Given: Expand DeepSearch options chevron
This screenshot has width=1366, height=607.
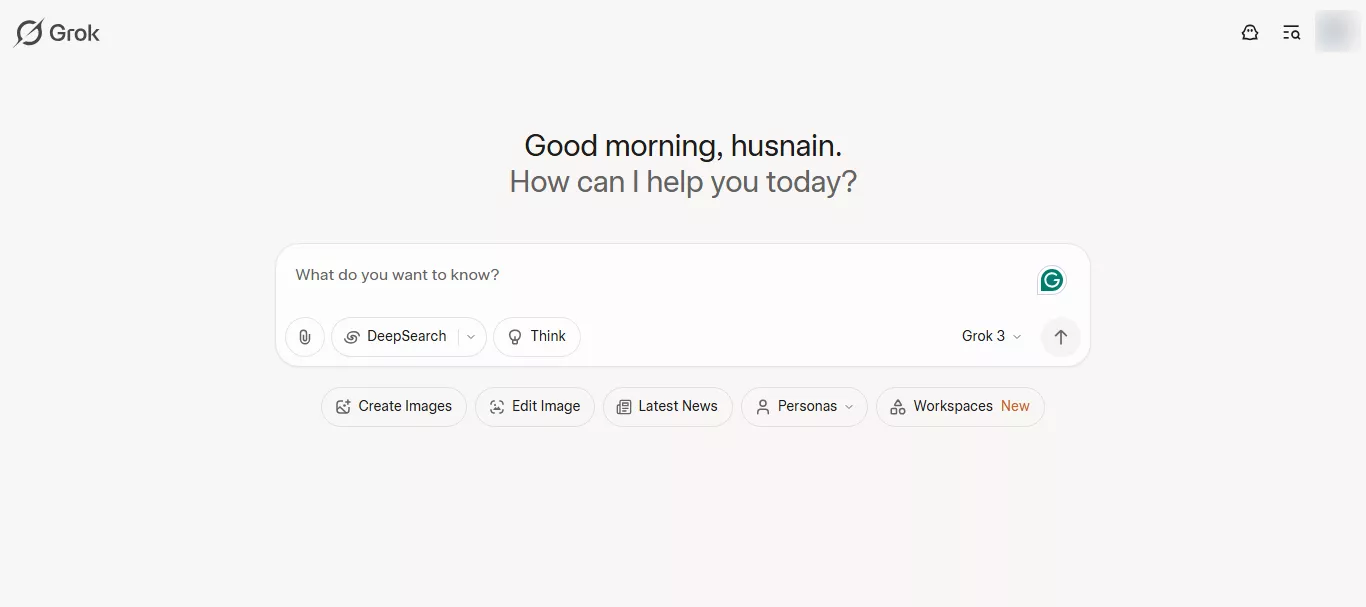Looking at the screenshot, I should tap(471, 337).
